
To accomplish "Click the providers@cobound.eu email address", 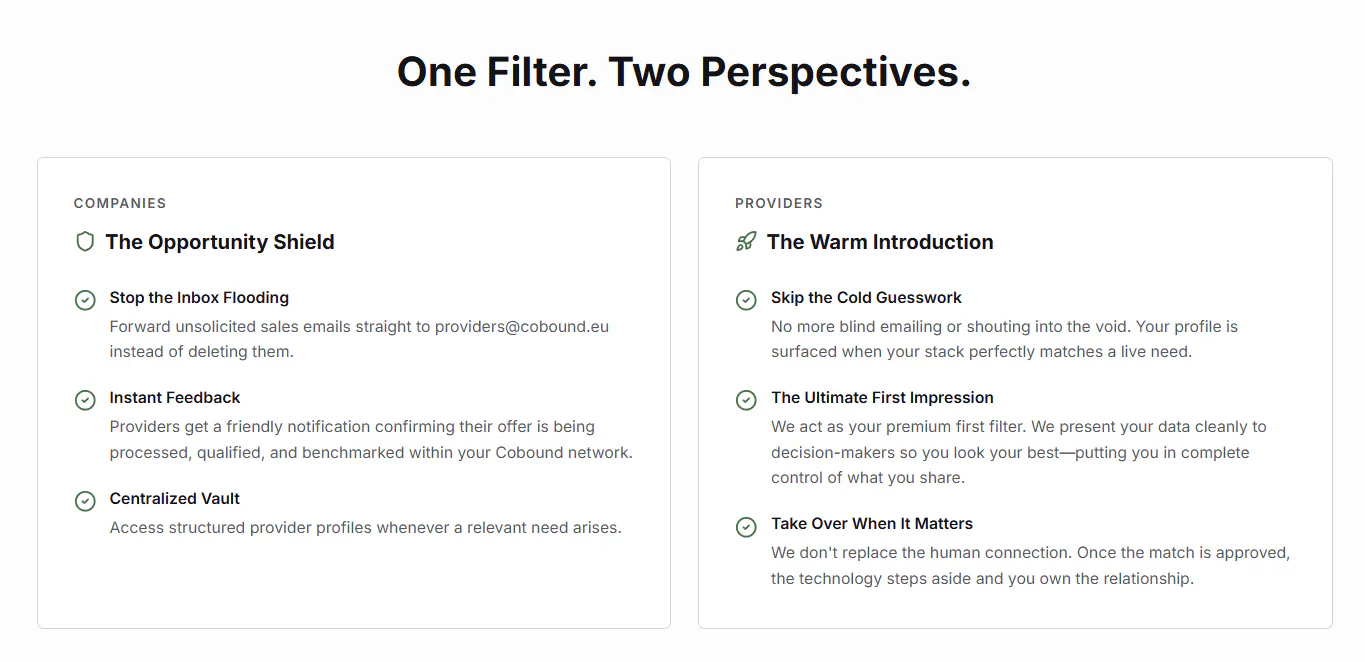I will (x=522, y=326).
